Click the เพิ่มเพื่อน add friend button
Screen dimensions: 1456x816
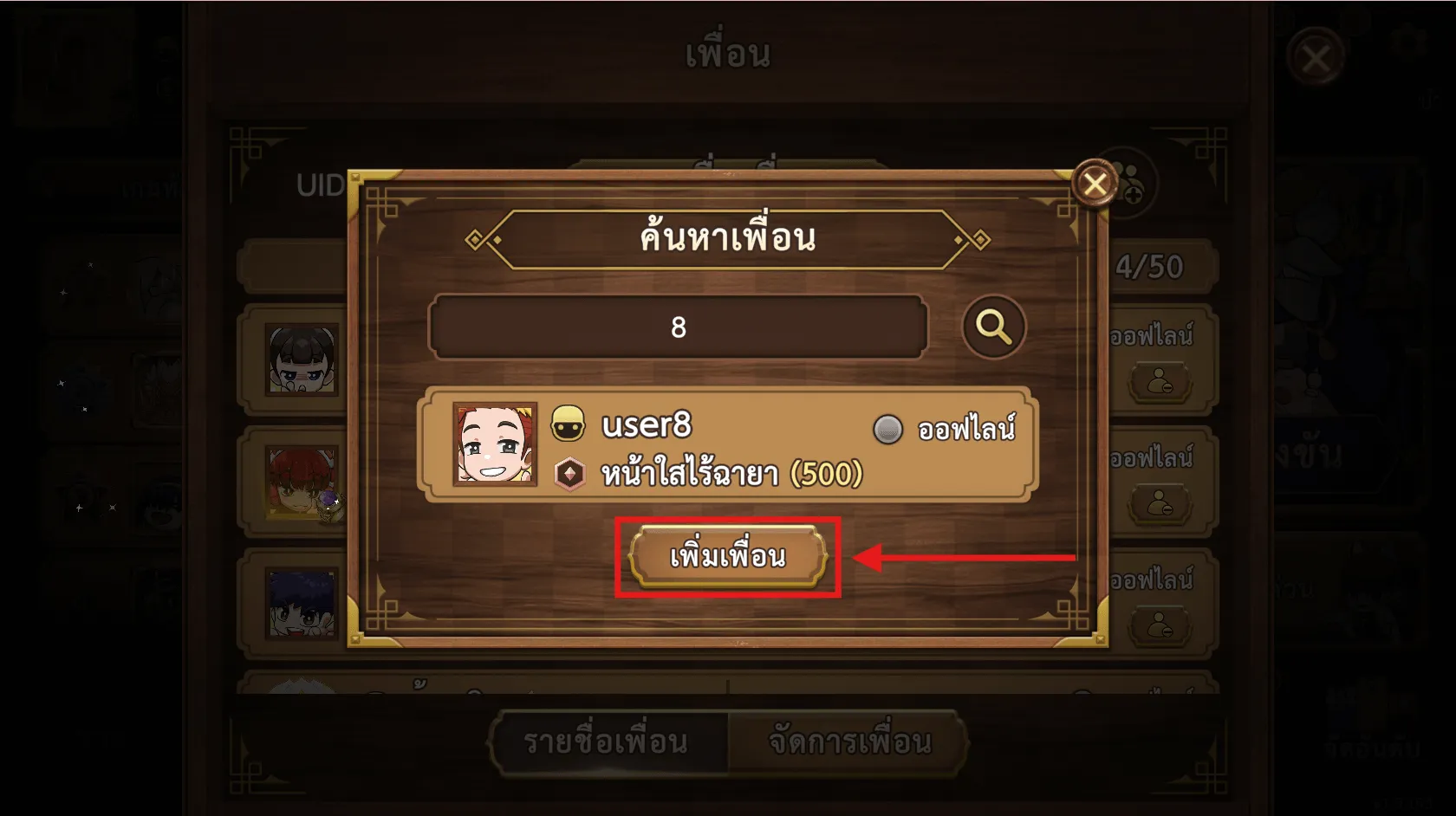point(728,556)
